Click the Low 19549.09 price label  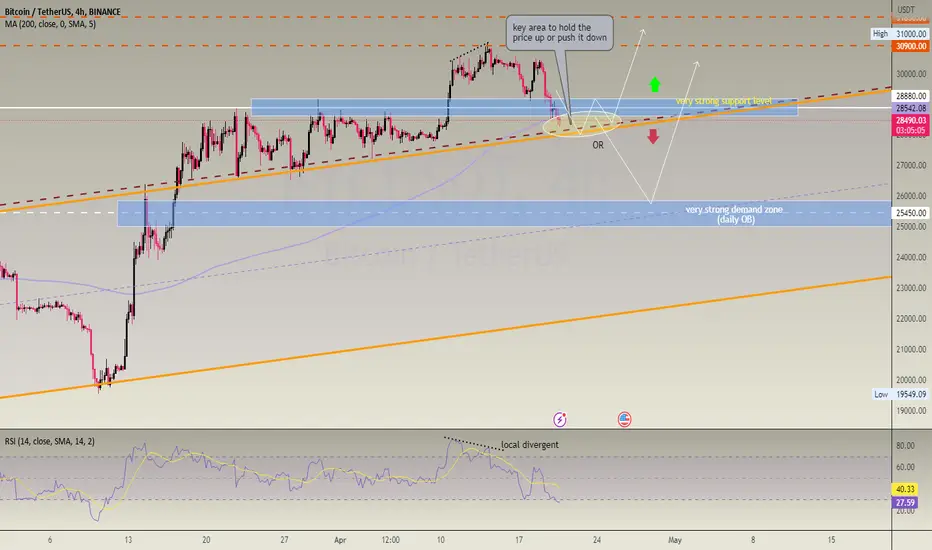coord(900,394)
